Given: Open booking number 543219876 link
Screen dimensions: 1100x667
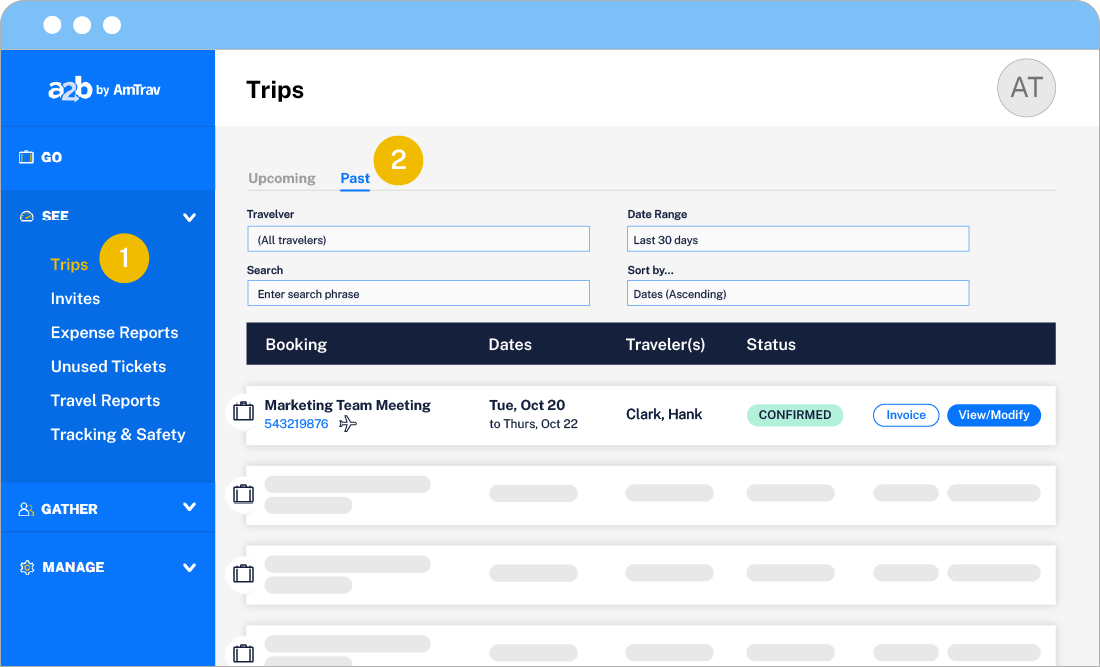Looking at the screenshot, I should tap(296, 424).
